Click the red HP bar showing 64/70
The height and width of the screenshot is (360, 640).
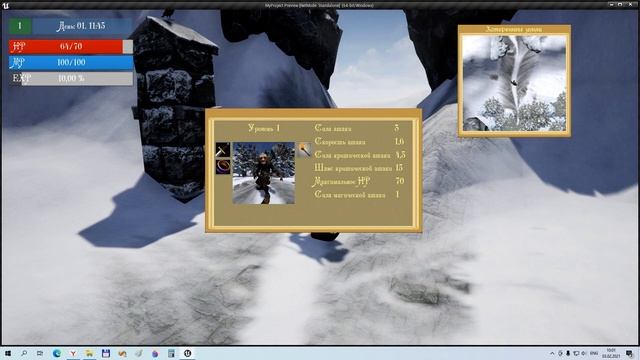coord(71,47)
